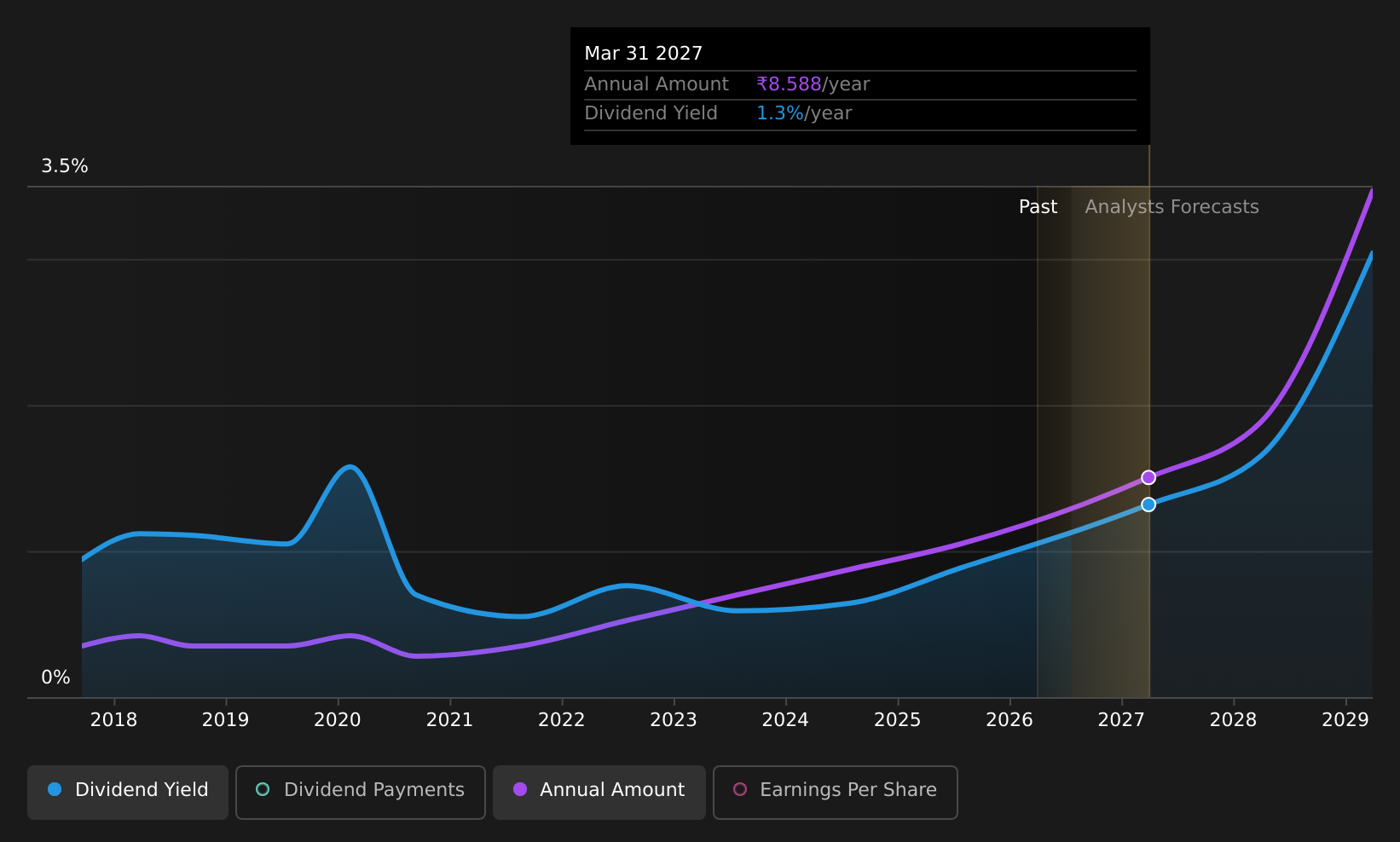Click the 2025 x-axis label
This screenshot has height=842, width=1400.
(898, 720)
